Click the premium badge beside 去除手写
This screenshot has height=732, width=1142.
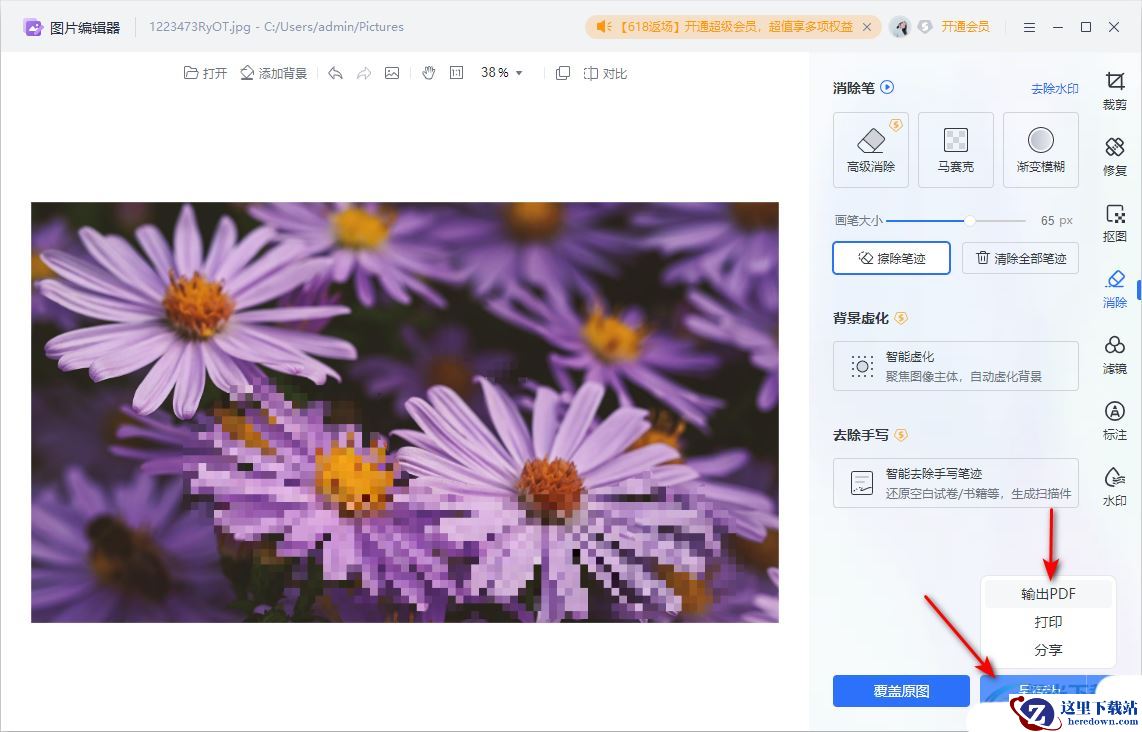point(901,435)
